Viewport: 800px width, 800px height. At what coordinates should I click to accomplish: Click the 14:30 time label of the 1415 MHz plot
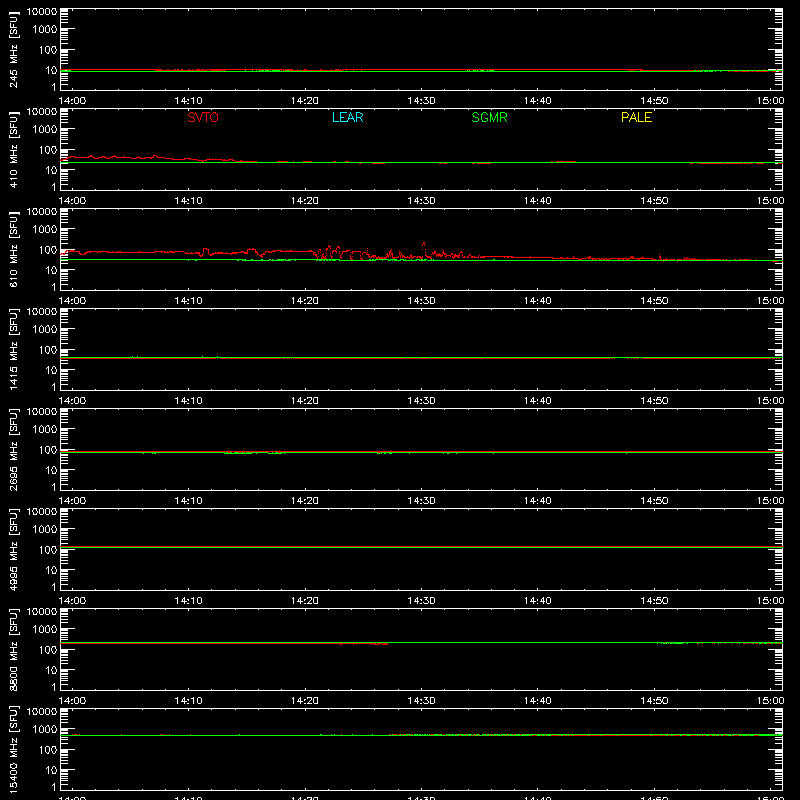pyautogui.click(x=421, y=401)
